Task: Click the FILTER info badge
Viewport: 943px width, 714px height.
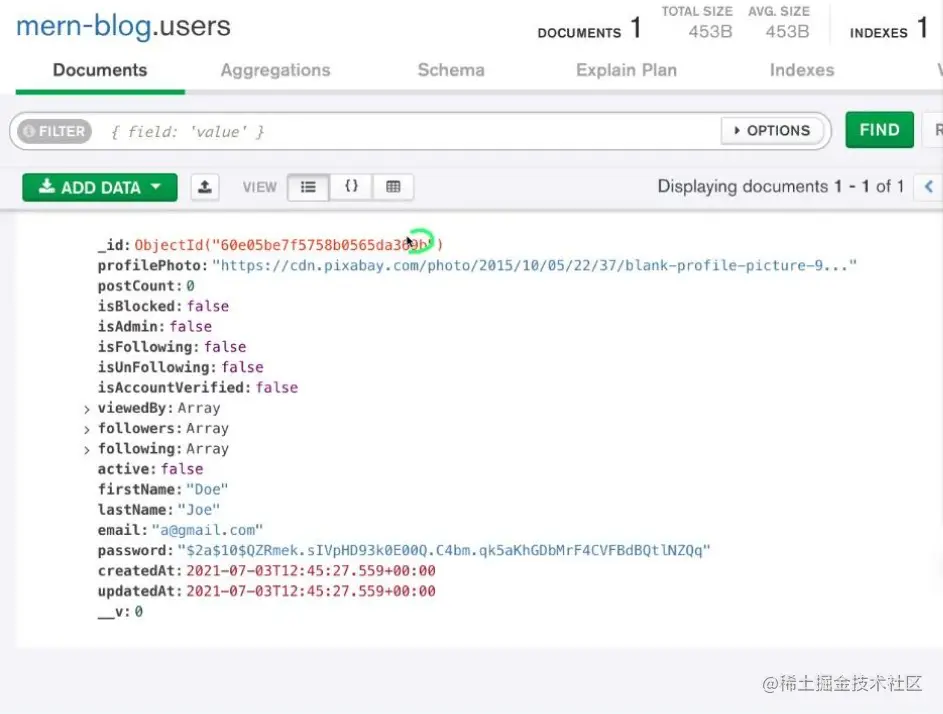Action: [55, 131]
